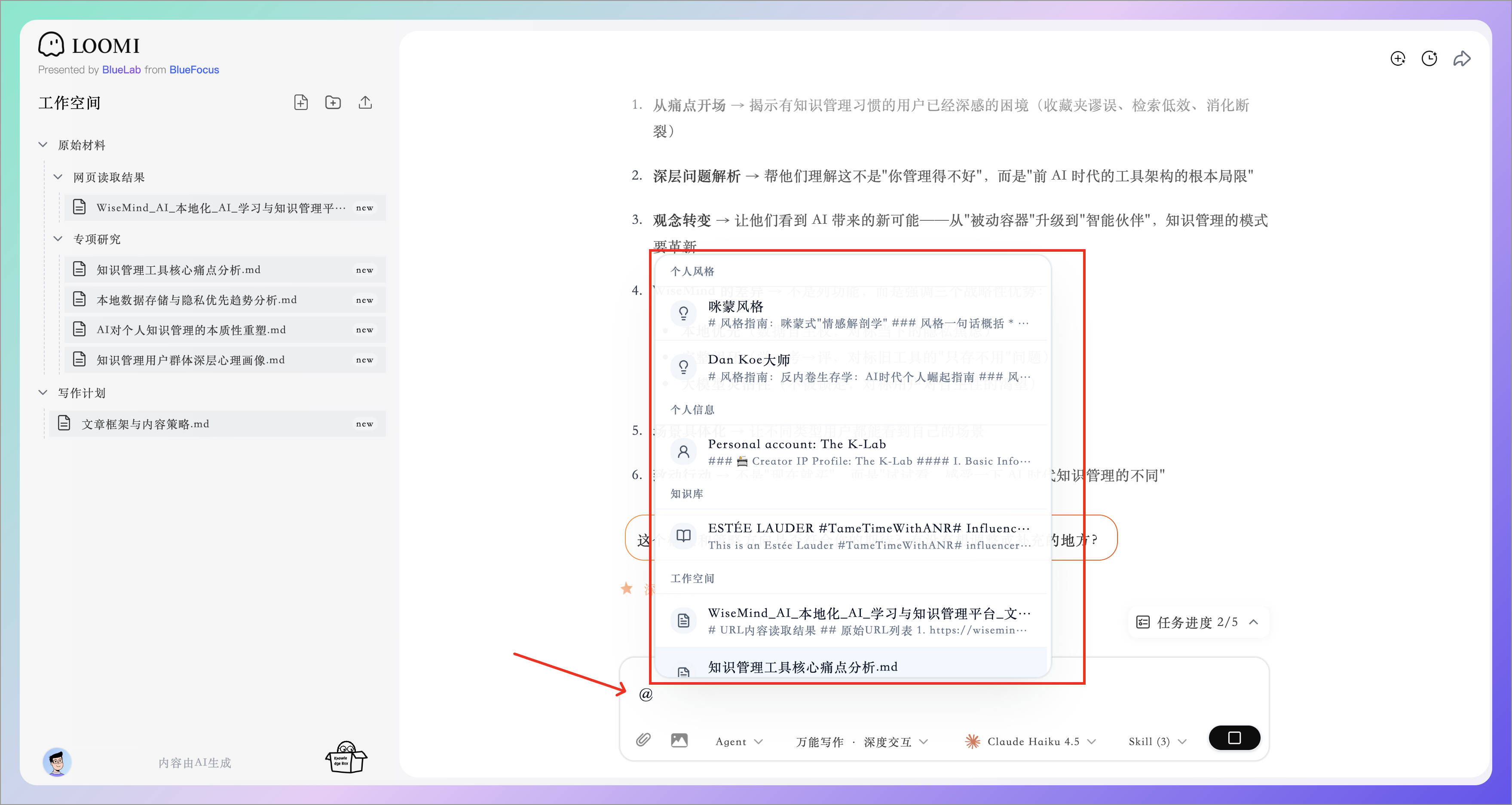Viewport: 1512px width, 805px height.
Task: Open chat history clock icon
Action: 1429,59
